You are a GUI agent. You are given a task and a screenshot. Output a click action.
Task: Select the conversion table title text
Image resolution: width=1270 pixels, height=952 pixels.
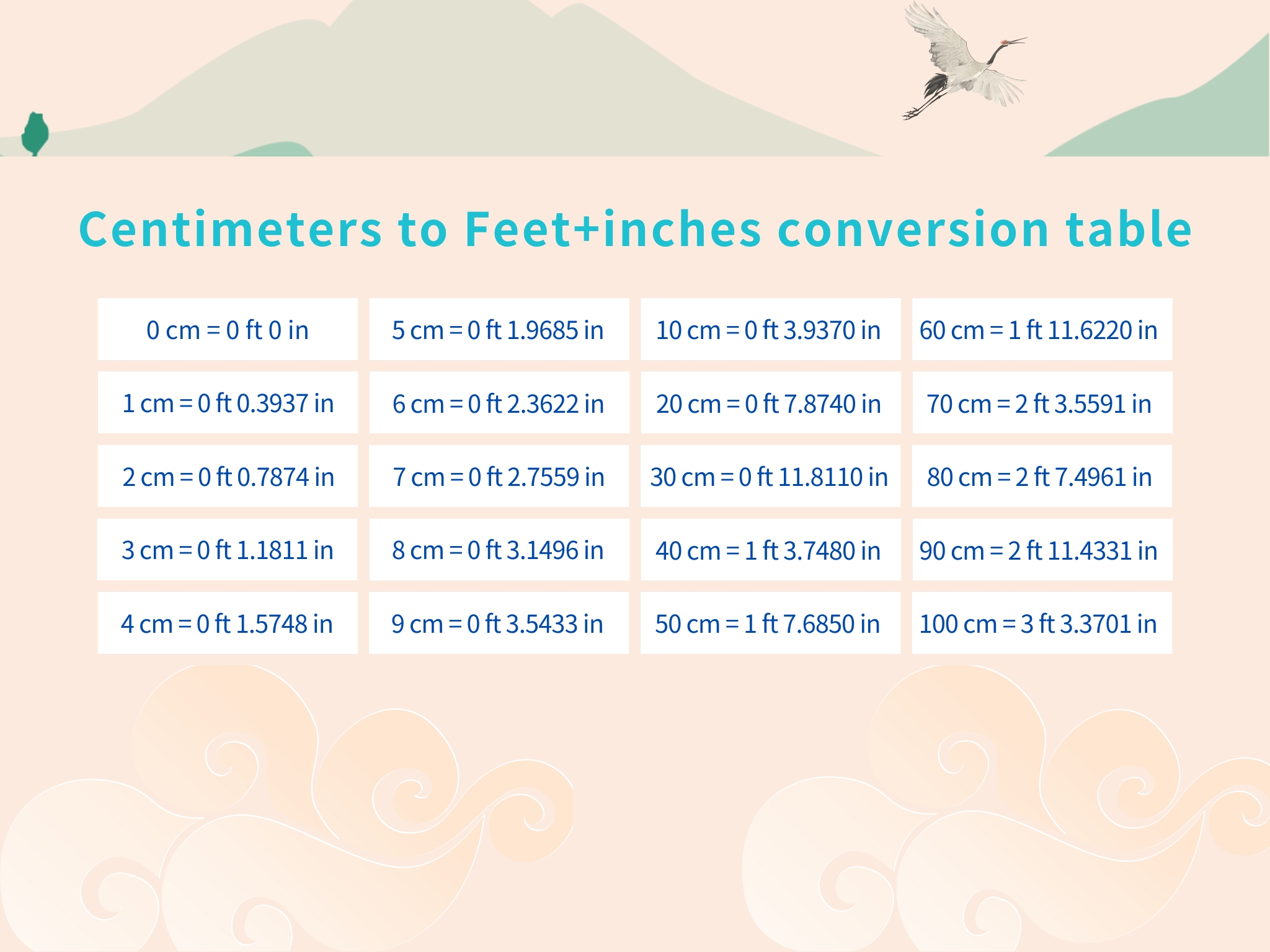point(635,229)
